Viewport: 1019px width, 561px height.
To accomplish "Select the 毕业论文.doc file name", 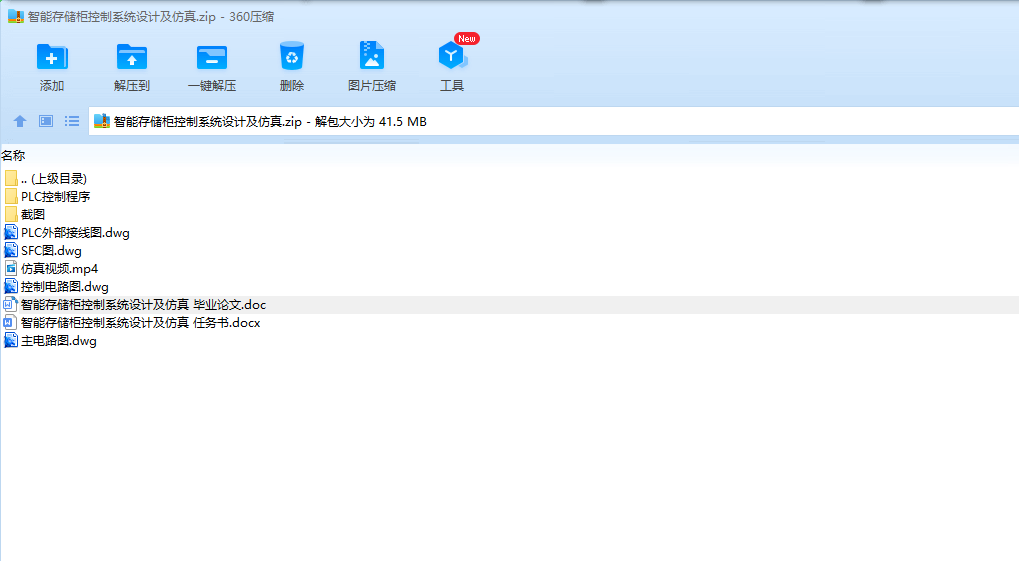I will (144, 305).
